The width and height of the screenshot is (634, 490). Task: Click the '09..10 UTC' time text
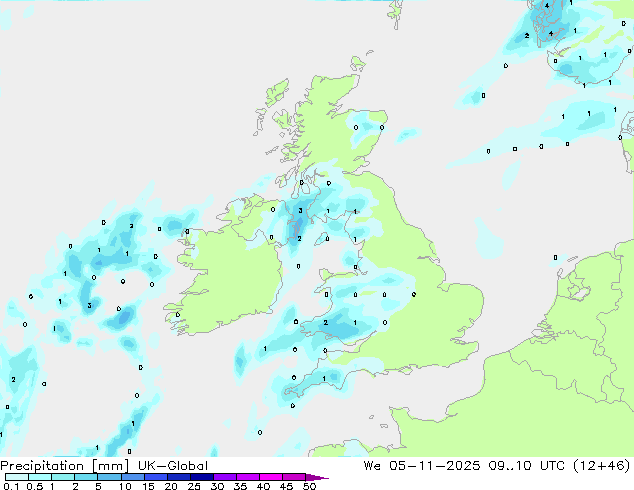coord(526,465)
